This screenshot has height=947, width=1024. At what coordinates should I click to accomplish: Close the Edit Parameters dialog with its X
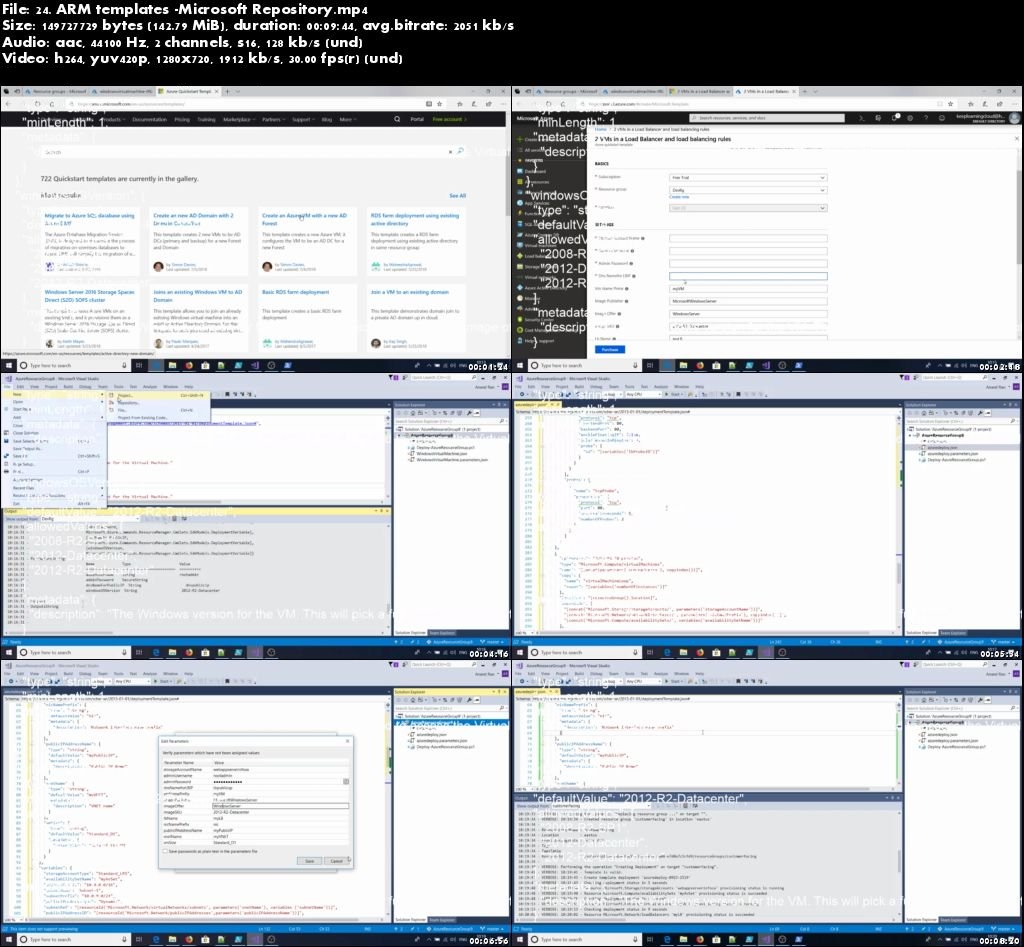pos(347,741)
